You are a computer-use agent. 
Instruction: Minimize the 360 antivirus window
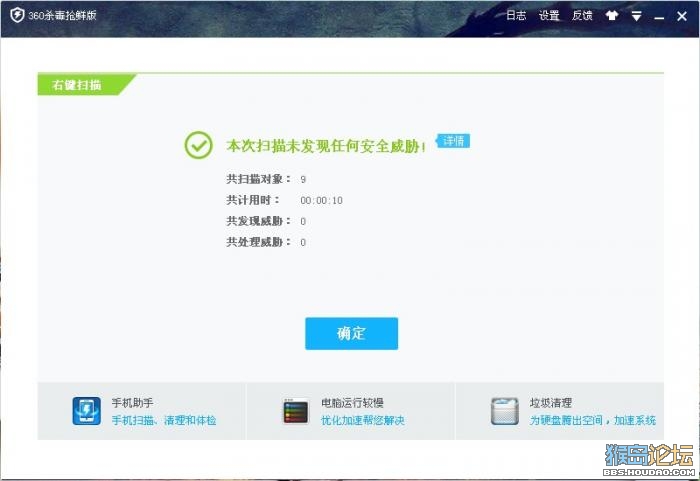click(x=659, y=18)
